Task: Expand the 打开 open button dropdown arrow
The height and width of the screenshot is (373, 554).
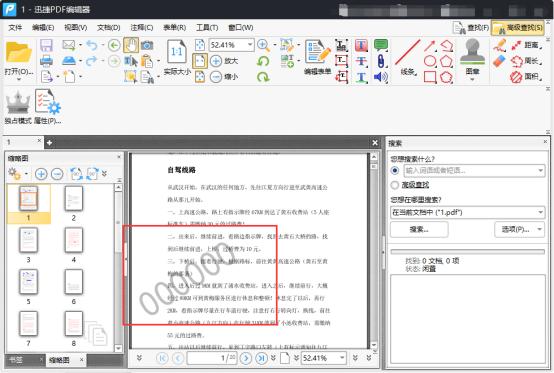Action: pyautogui.click(x=18, y=79)
